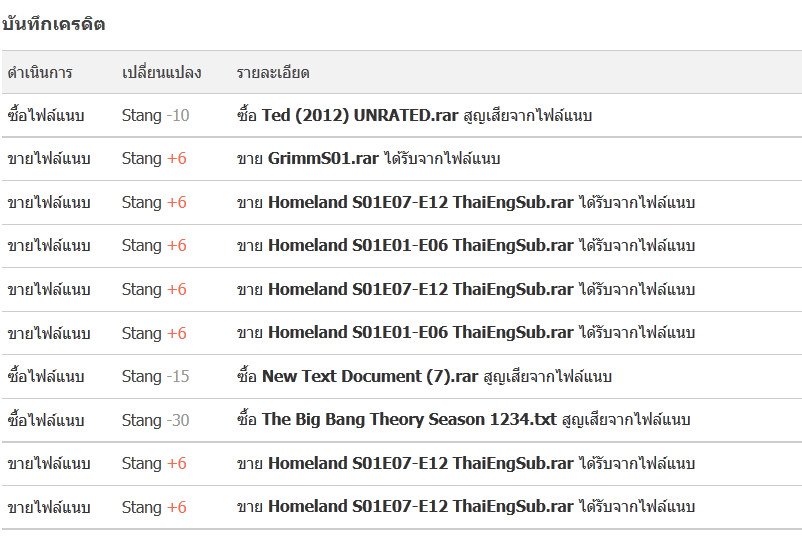This screenshot has height=538, width=802.
Task: Click Stang +6 in the GrimmS01.rar row
Action: [154, 158]
